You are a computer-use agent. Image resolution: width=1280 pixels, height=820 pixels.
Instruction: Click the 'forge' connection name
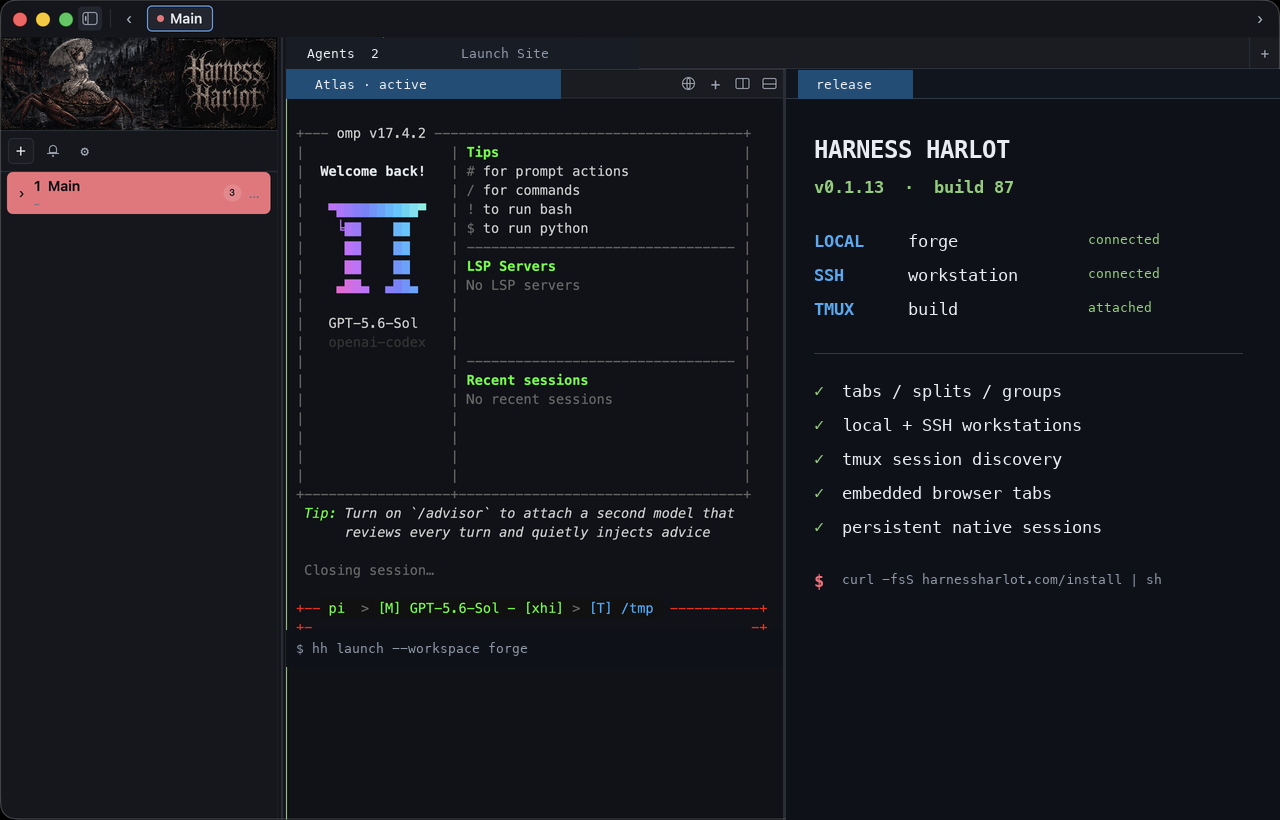[933, 241]
